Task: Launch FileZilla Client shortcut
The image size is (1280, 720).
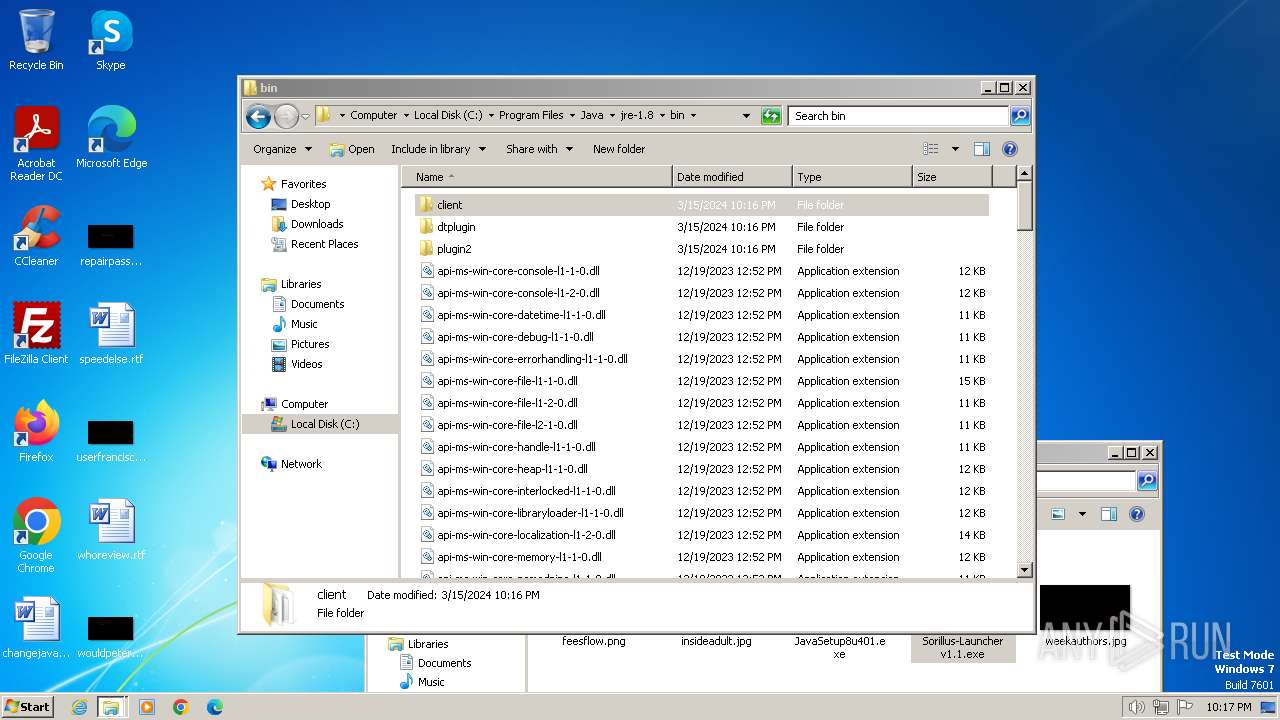Action: tap(36, 333)
